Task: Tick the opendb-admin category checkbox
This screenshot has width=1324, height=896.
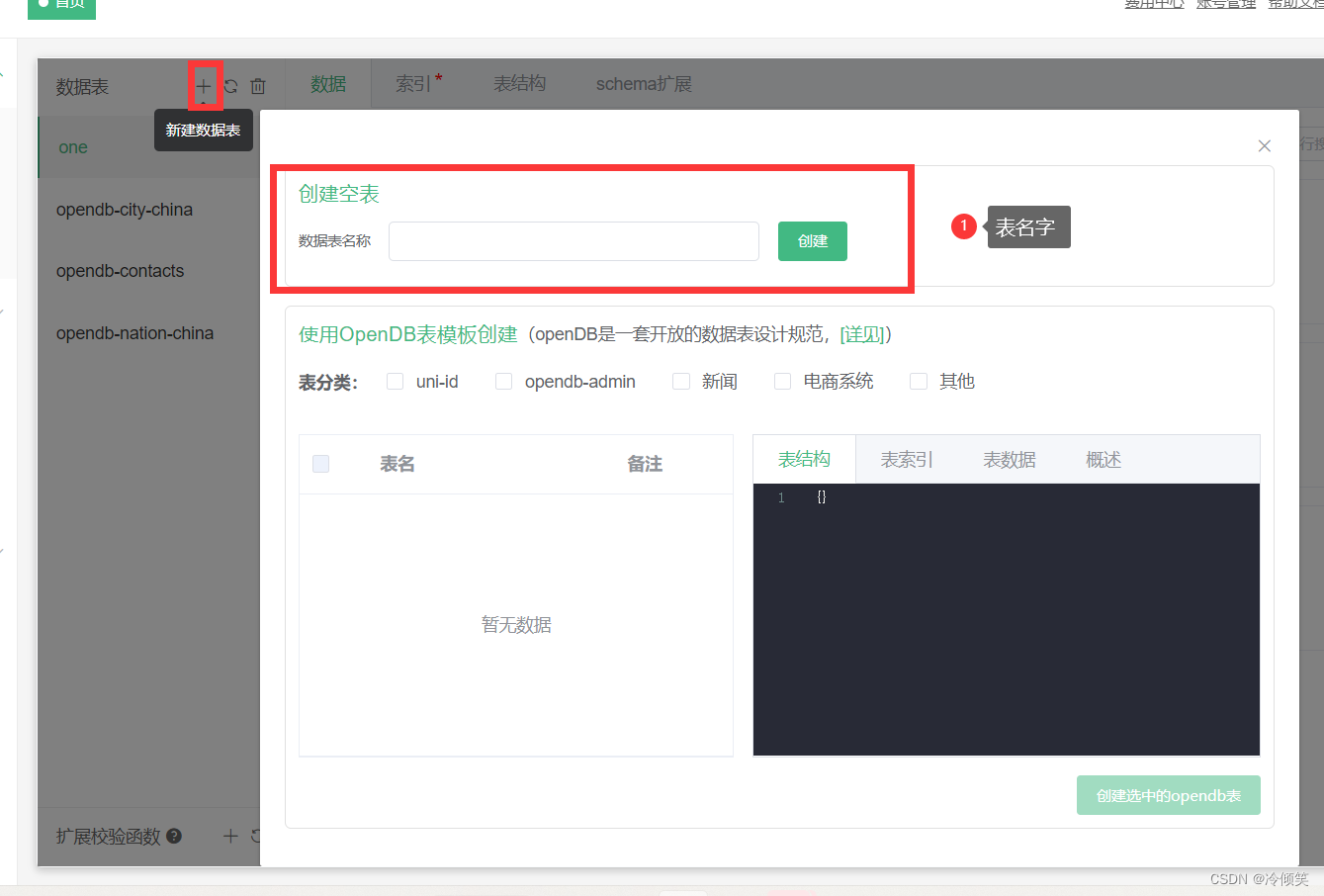Action: [x=503, y=381]
